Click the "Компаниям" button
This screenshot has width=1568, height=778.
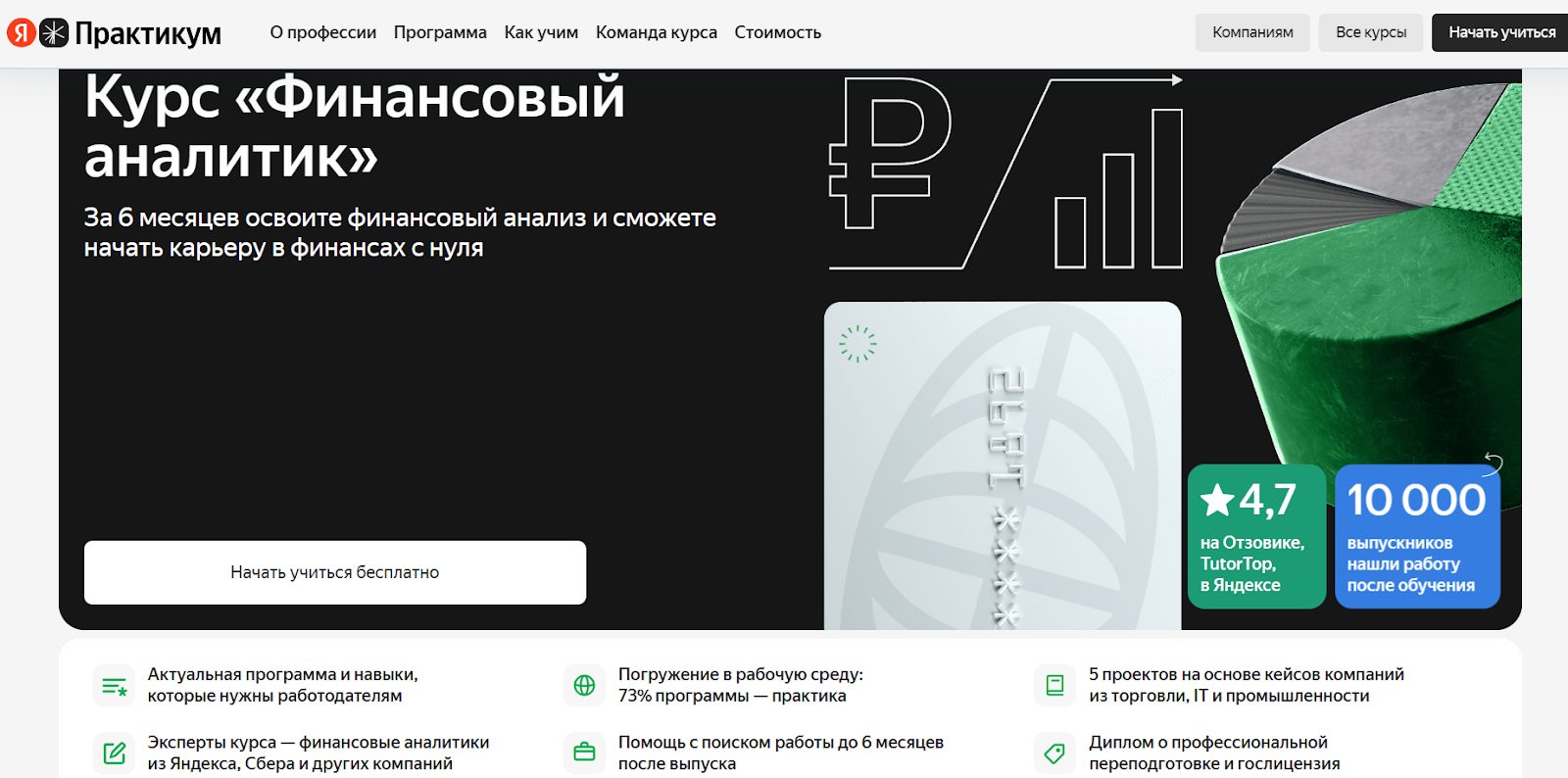(x=1252, y=32)
